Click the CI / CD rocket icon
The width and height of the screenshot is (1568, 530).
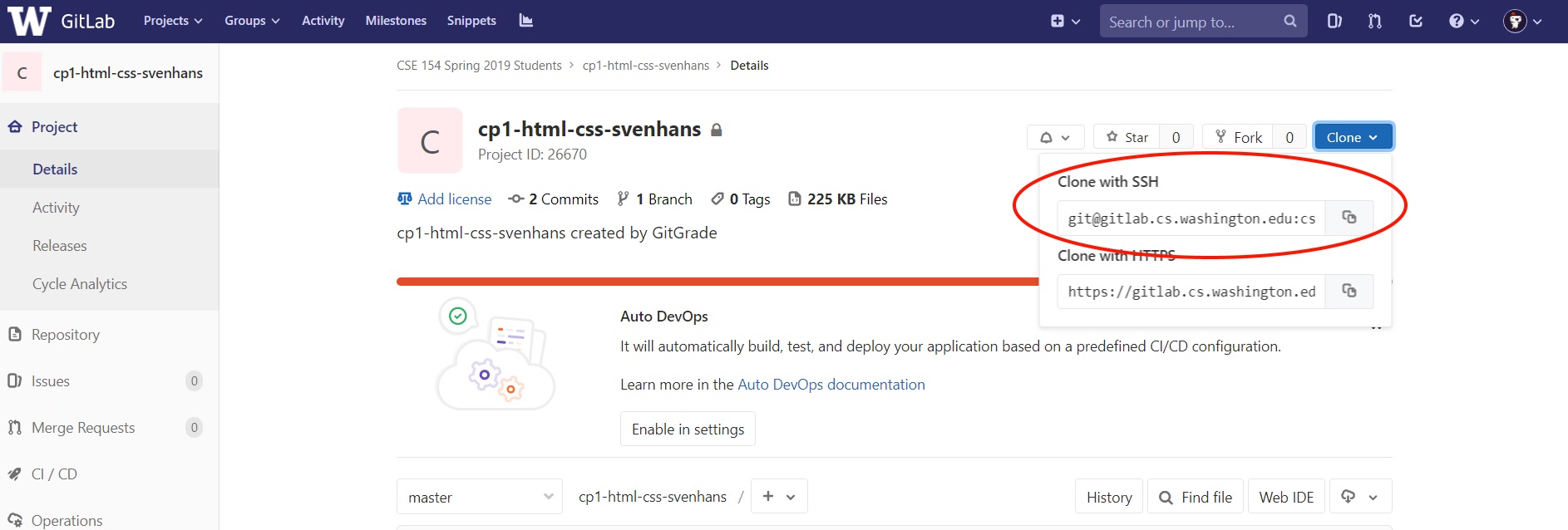(x=14, y=474)
